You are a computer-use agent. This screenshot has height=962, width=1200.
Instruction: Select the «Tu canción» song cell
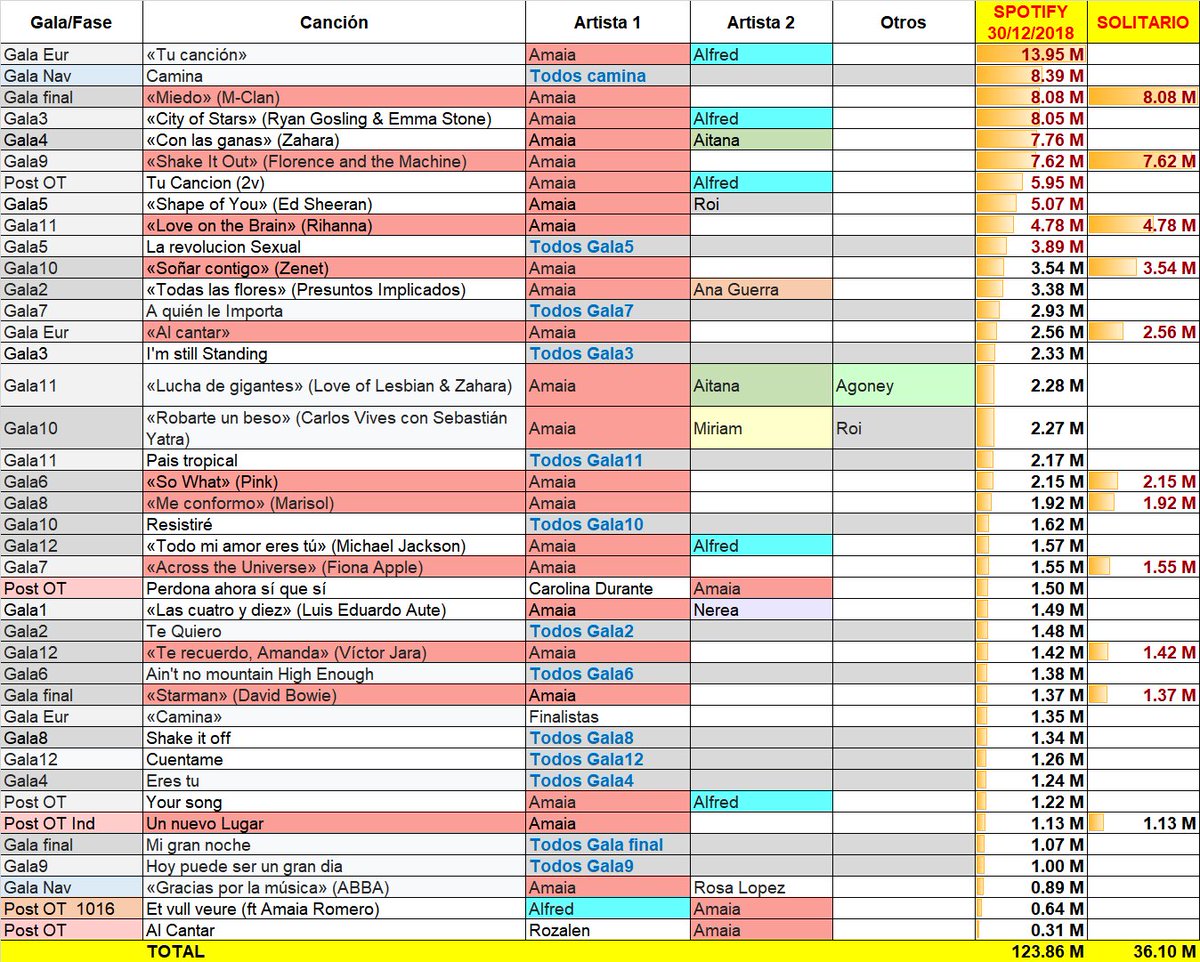point(334,55)
